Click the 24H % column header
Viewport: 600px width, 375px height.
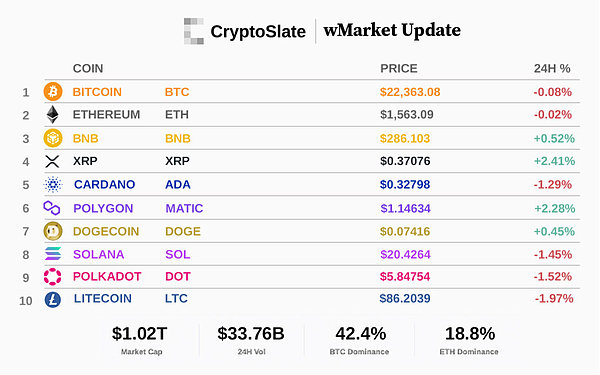[x=552, y=68]
